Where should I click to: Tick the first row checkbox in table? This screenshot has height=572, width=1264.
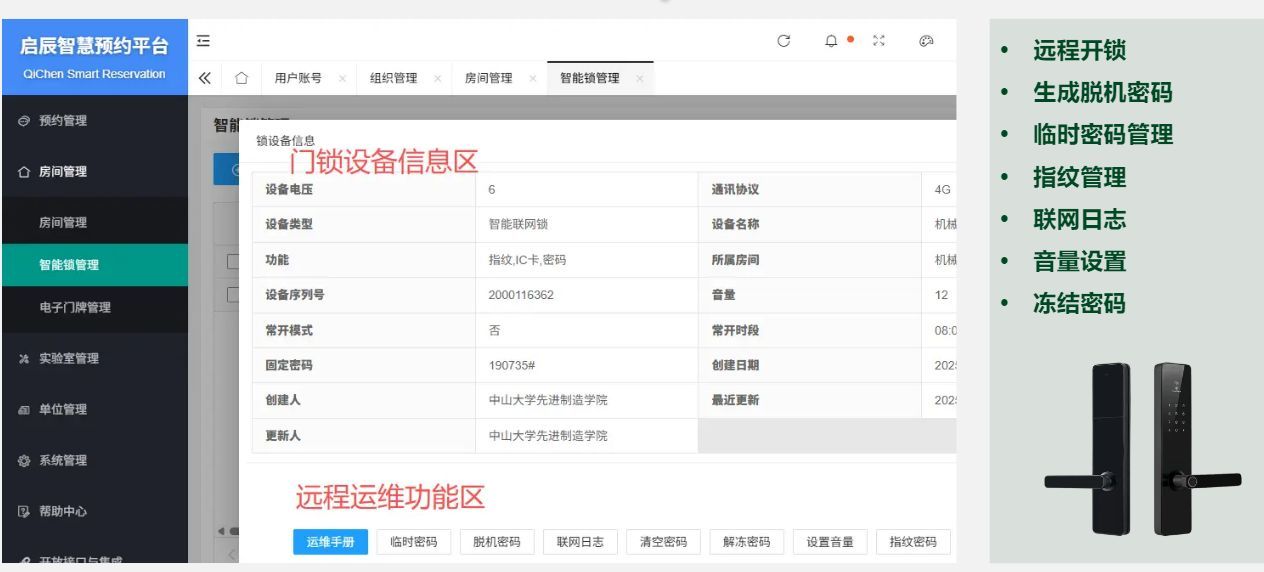tap(232, 262)
